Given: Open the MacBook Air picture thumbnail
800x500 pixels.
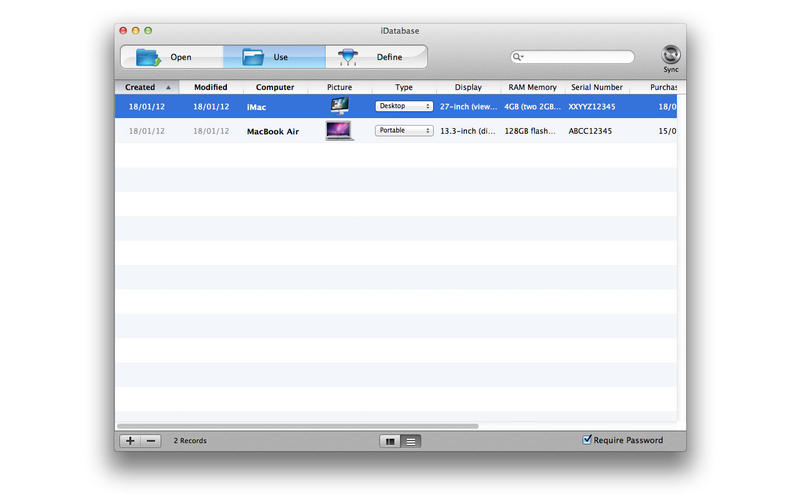Looking at the screenshot, I should [339, 130].
